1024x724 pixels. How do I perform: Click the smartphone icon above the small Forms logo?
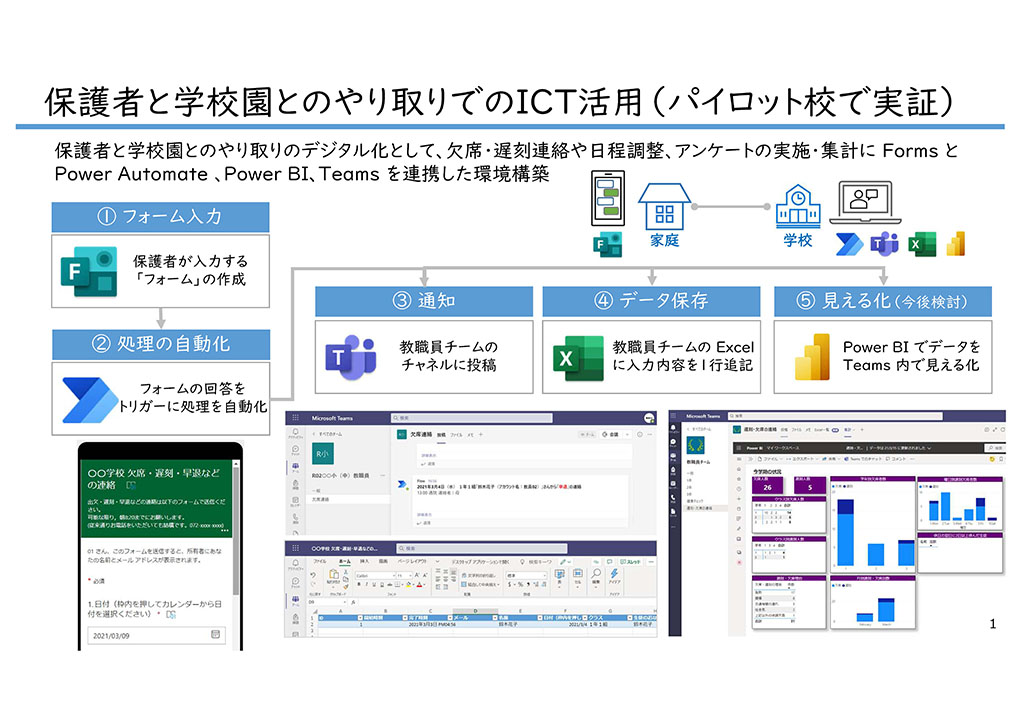607,198
